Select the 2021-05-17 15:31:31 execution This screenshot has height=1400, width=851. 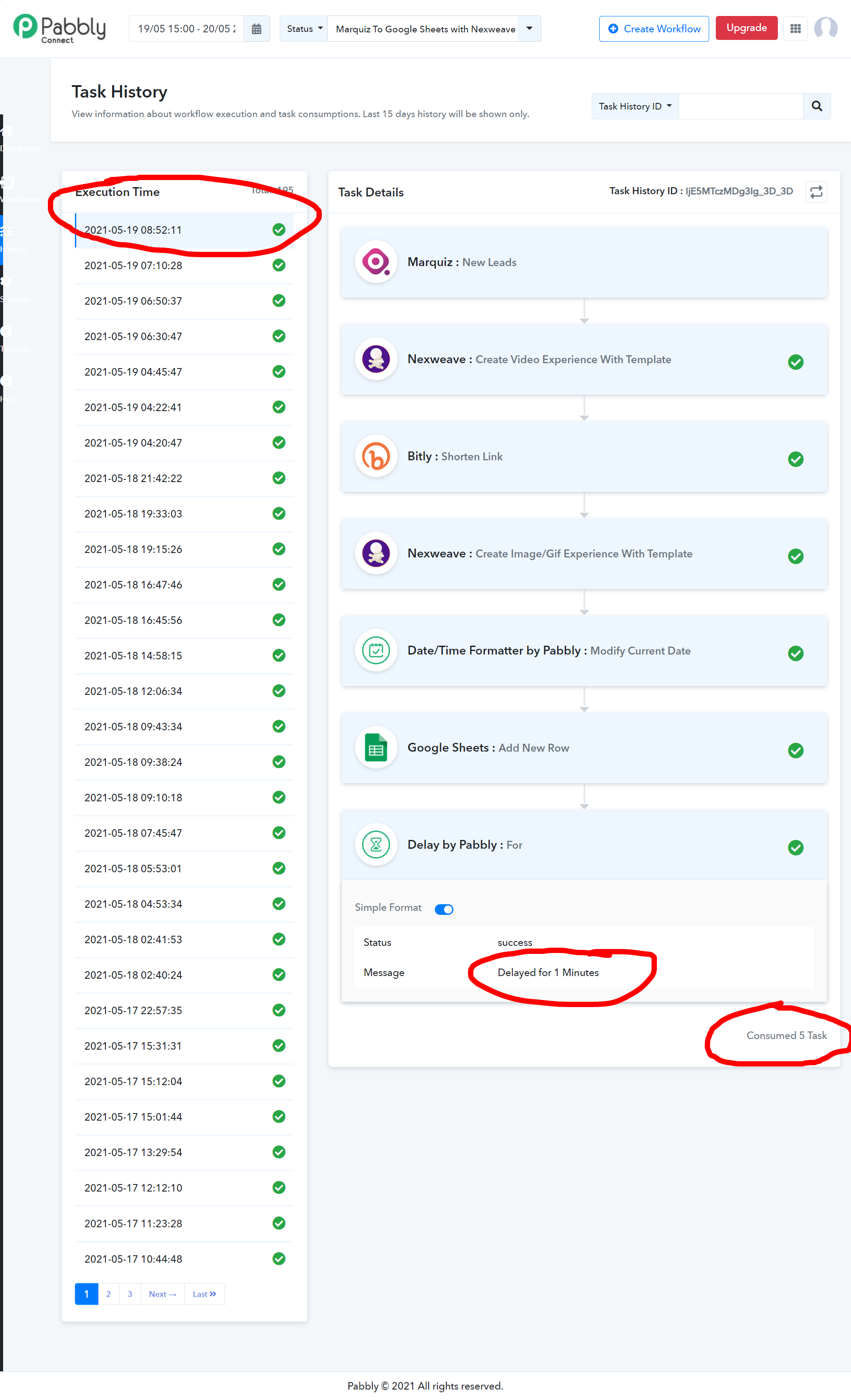pyautogui.click(x=184, y=1046)
